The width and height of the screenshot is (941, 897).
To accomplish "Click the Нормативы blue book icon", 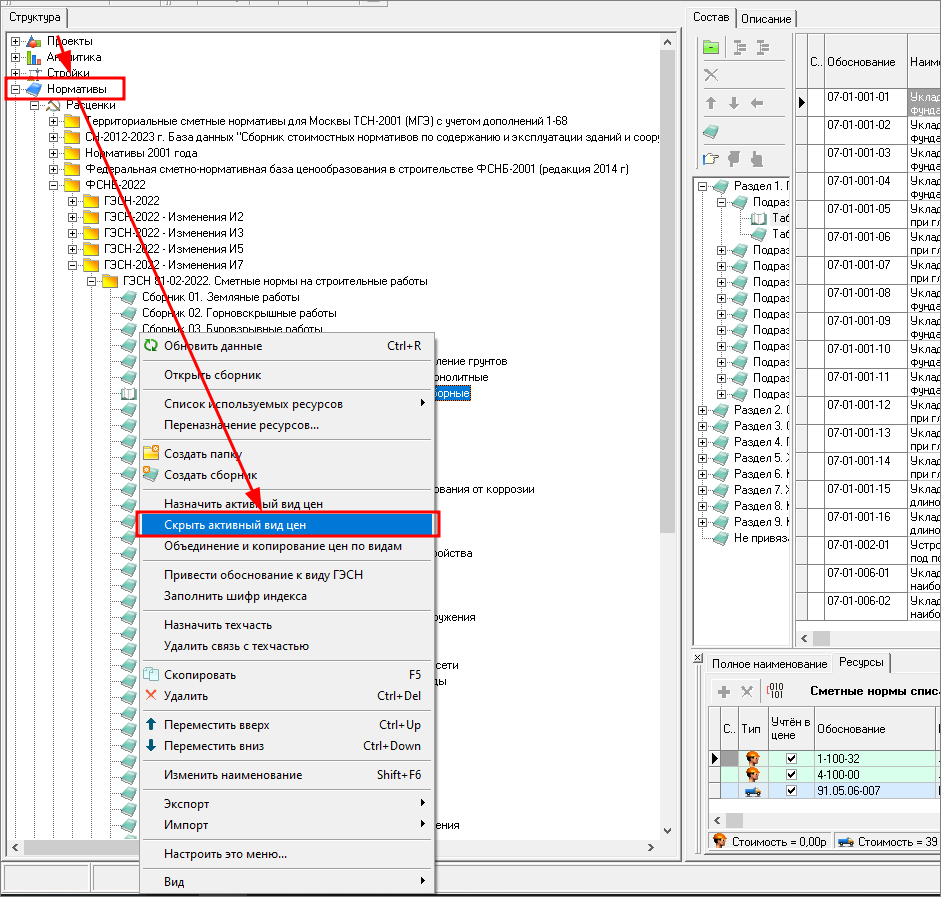I will tap(34, 89).
